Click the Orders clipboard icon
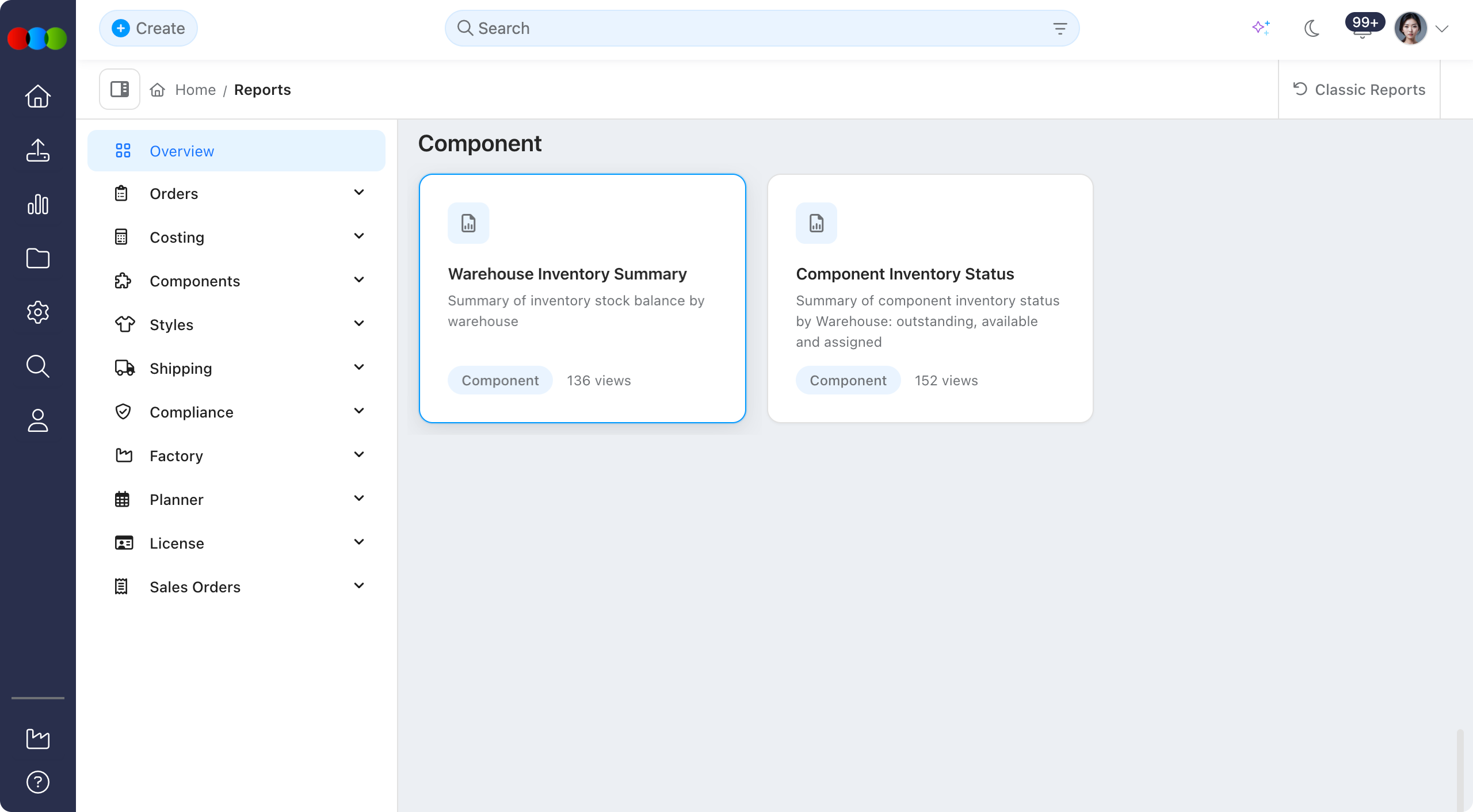Image resolution: width=1473 pixels, height=812 pixels. click(x=121, y=193)
